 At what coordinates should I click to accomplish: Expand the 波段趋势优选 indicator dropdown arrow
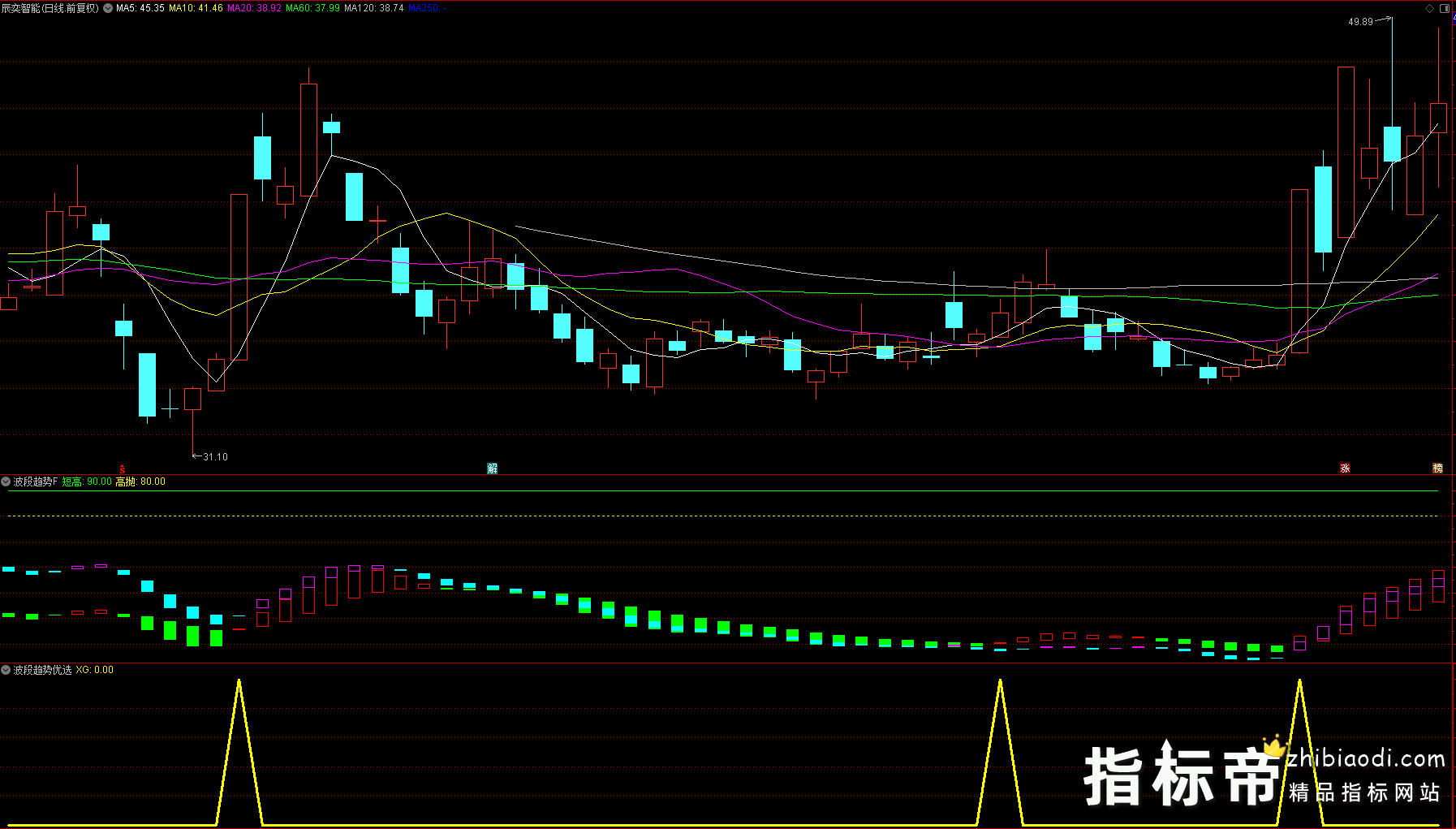click(x=6, y=670)
